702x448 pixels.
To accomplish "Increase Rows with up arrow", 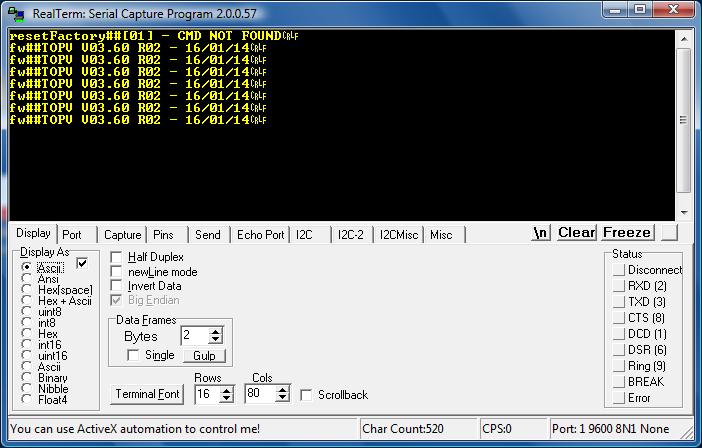I will click(x=227, y=390).
